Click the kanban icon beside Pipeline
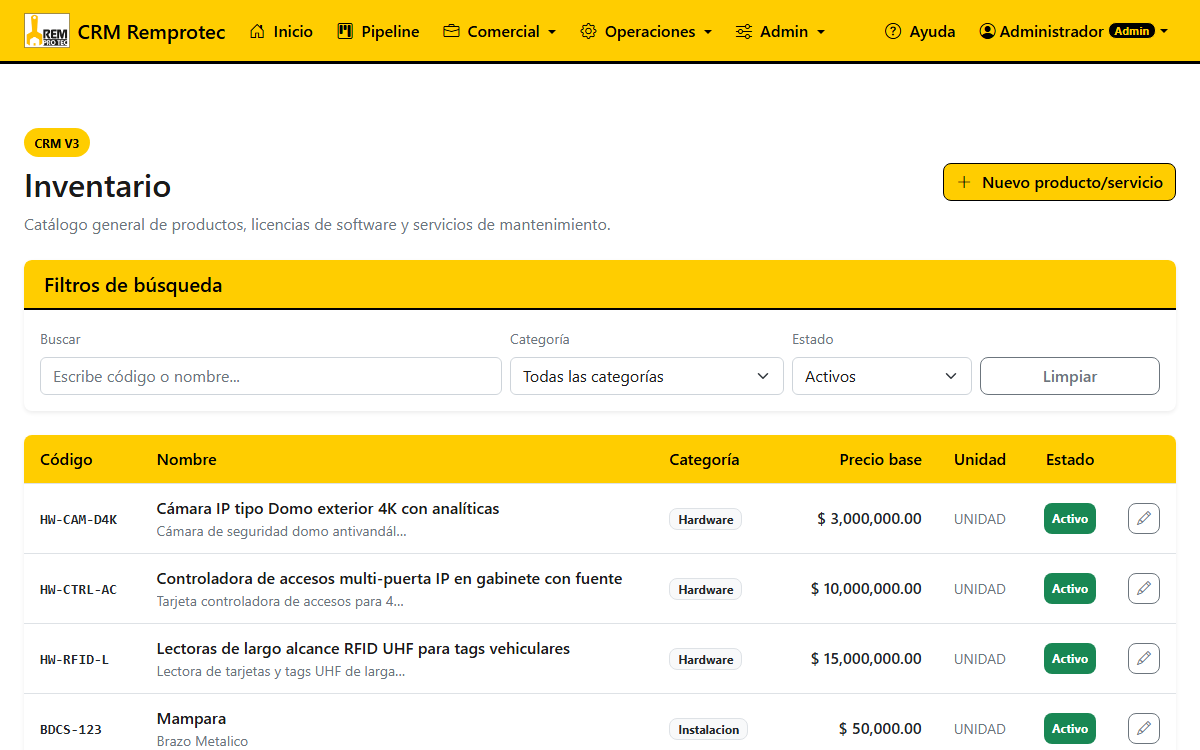This screenshot has width=1200, height=750. coord(345,31)
